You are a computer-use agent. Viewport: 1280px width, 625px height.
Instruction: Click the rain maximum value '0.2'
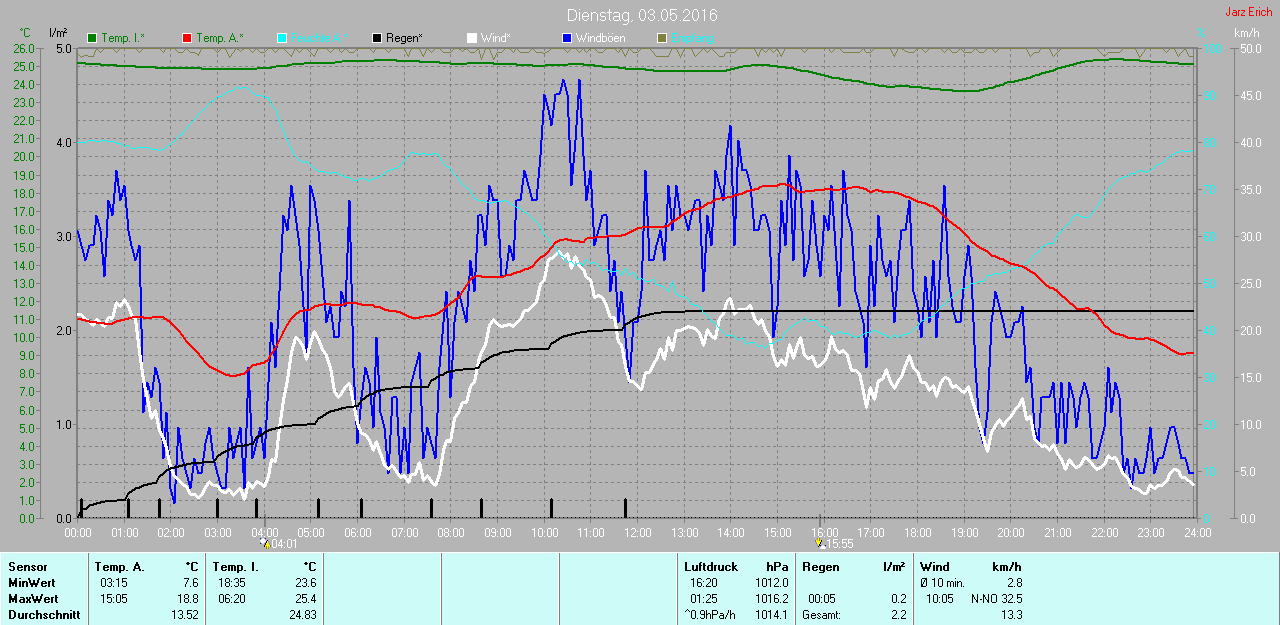[897, 599]
